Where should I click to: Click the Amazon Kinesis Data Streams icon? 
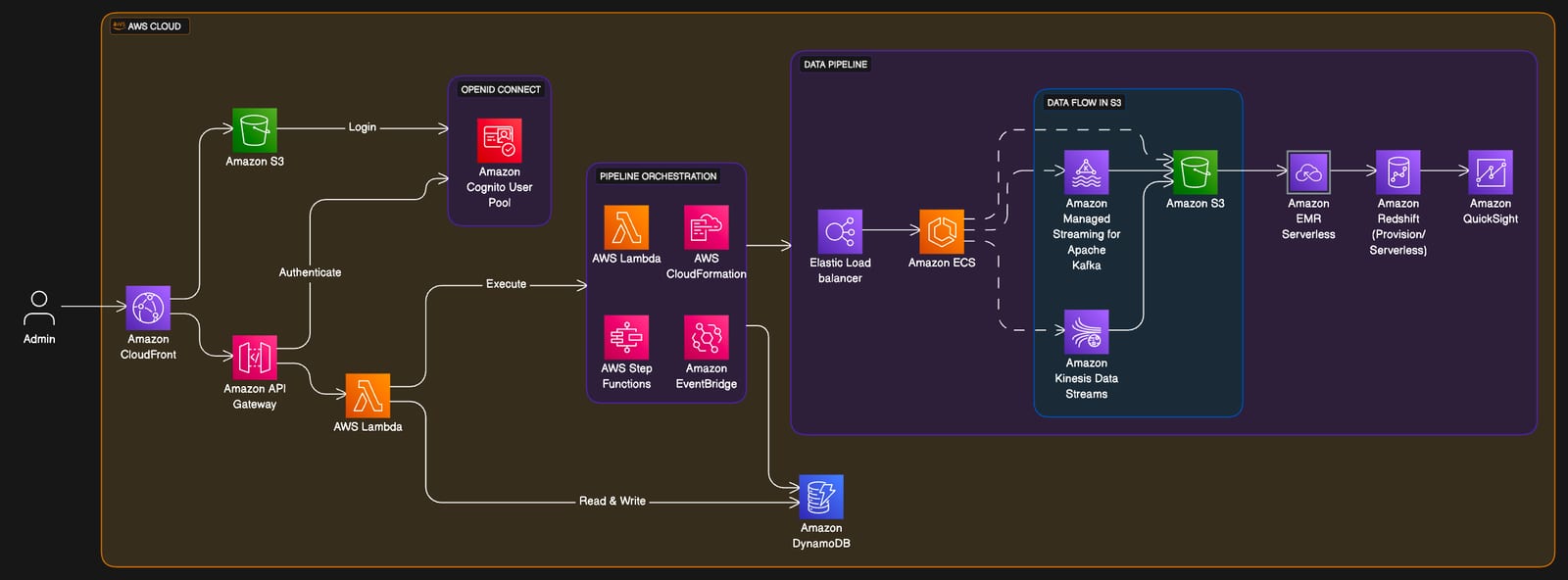click(1087, 332)
